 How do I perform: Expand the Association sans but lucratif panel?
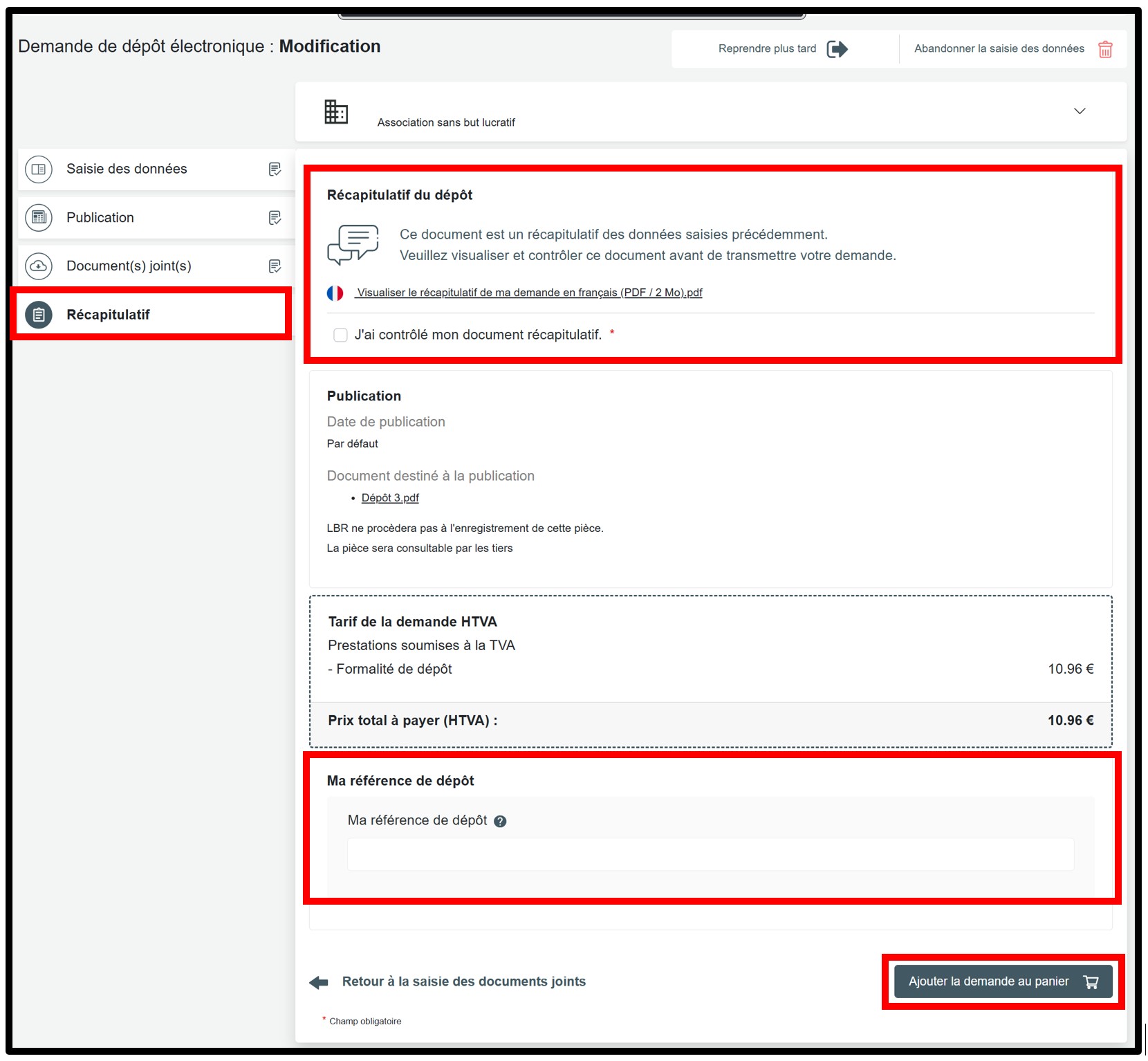(1079, 111)
